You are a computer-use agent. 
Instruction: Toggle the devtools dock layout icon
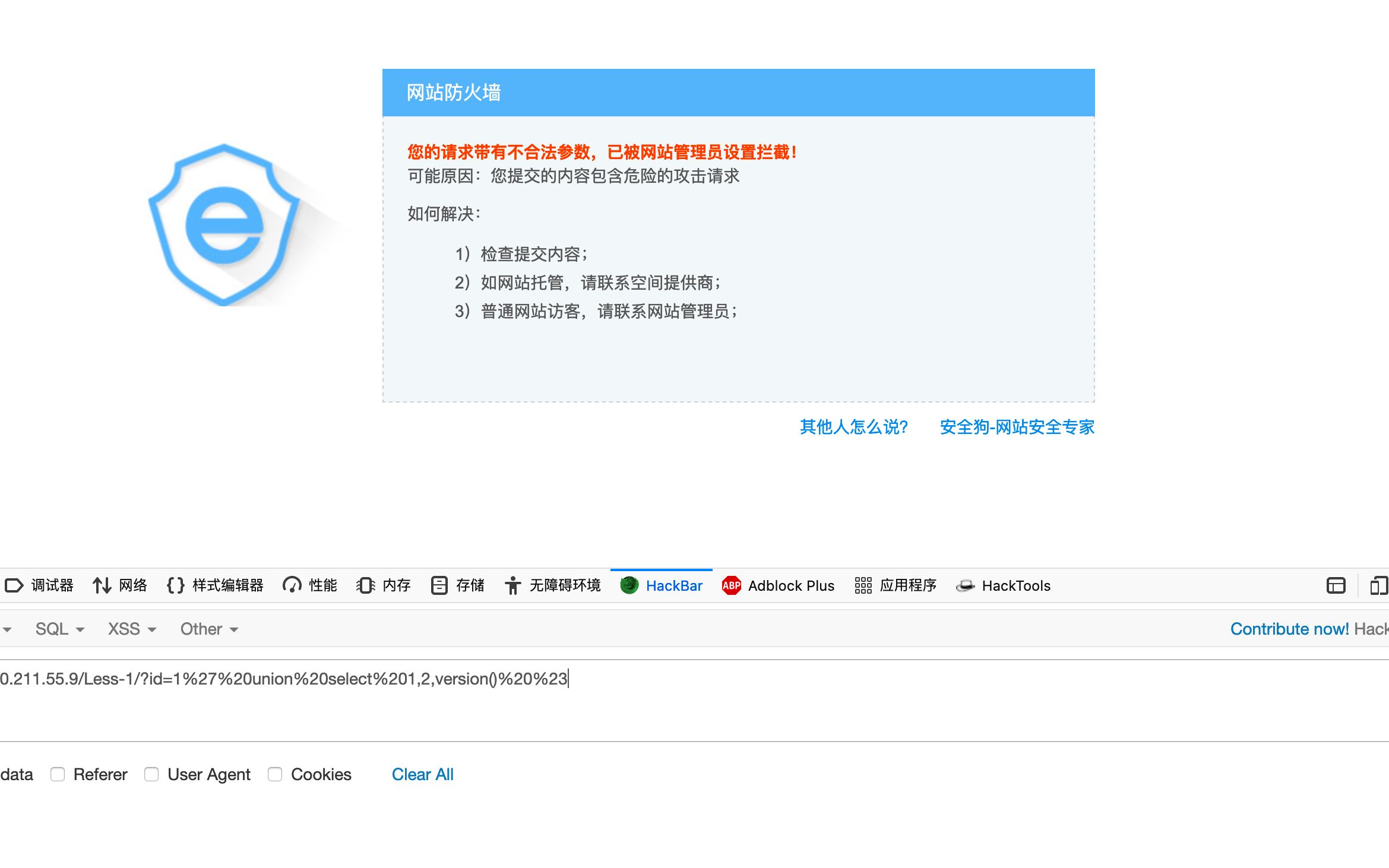(1336, 585)
